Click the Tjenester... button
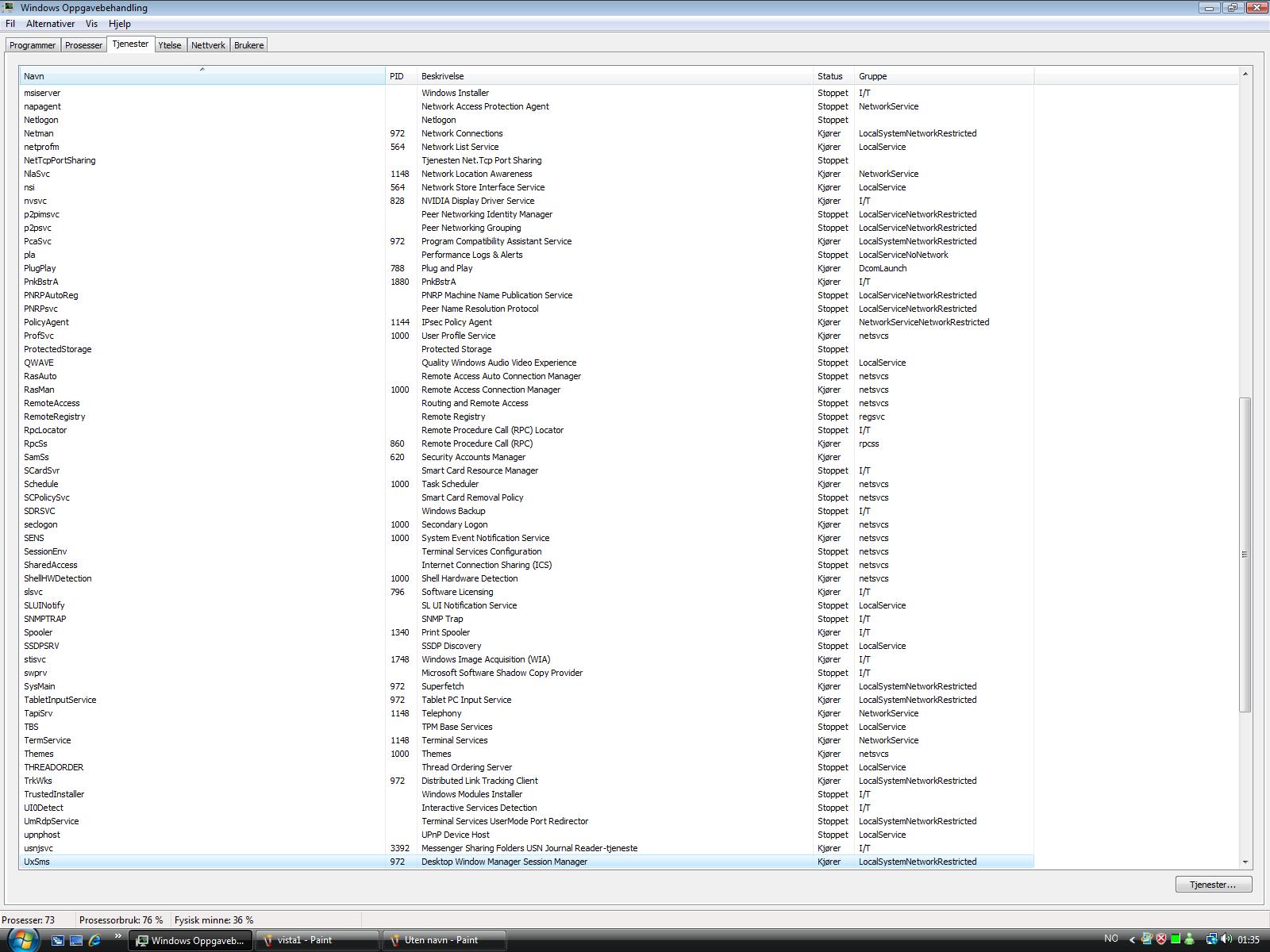This screenshot has width=1270, height=952. (x=1213, y=885)
